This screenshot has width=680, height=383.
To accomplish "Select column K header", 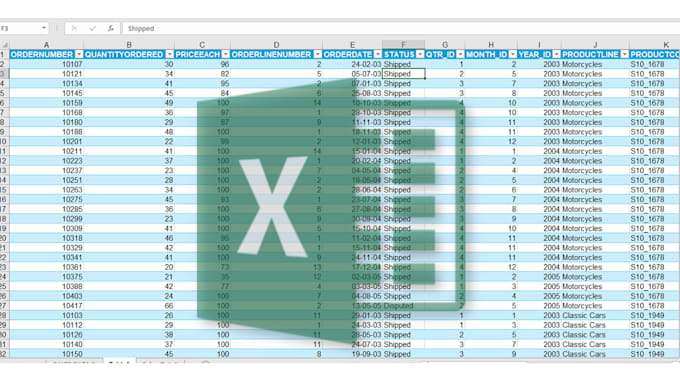I will click(655, 45).
